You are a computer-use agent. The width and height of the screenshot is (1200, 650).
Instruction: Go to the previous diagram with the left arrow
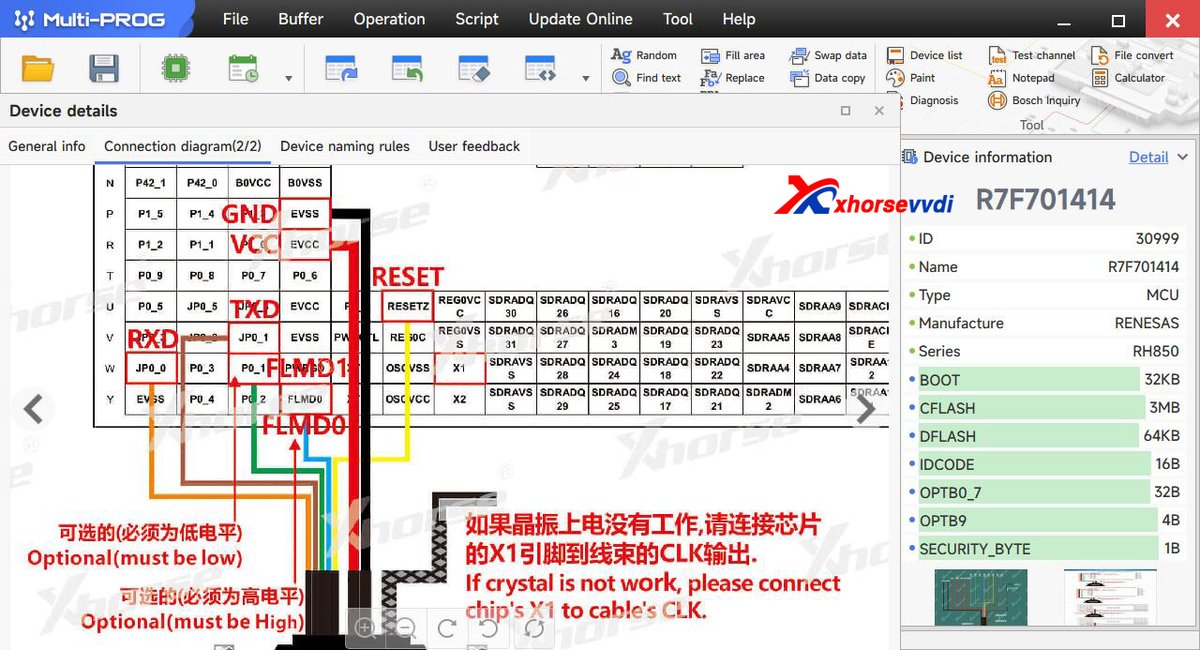tap(33, 408)
